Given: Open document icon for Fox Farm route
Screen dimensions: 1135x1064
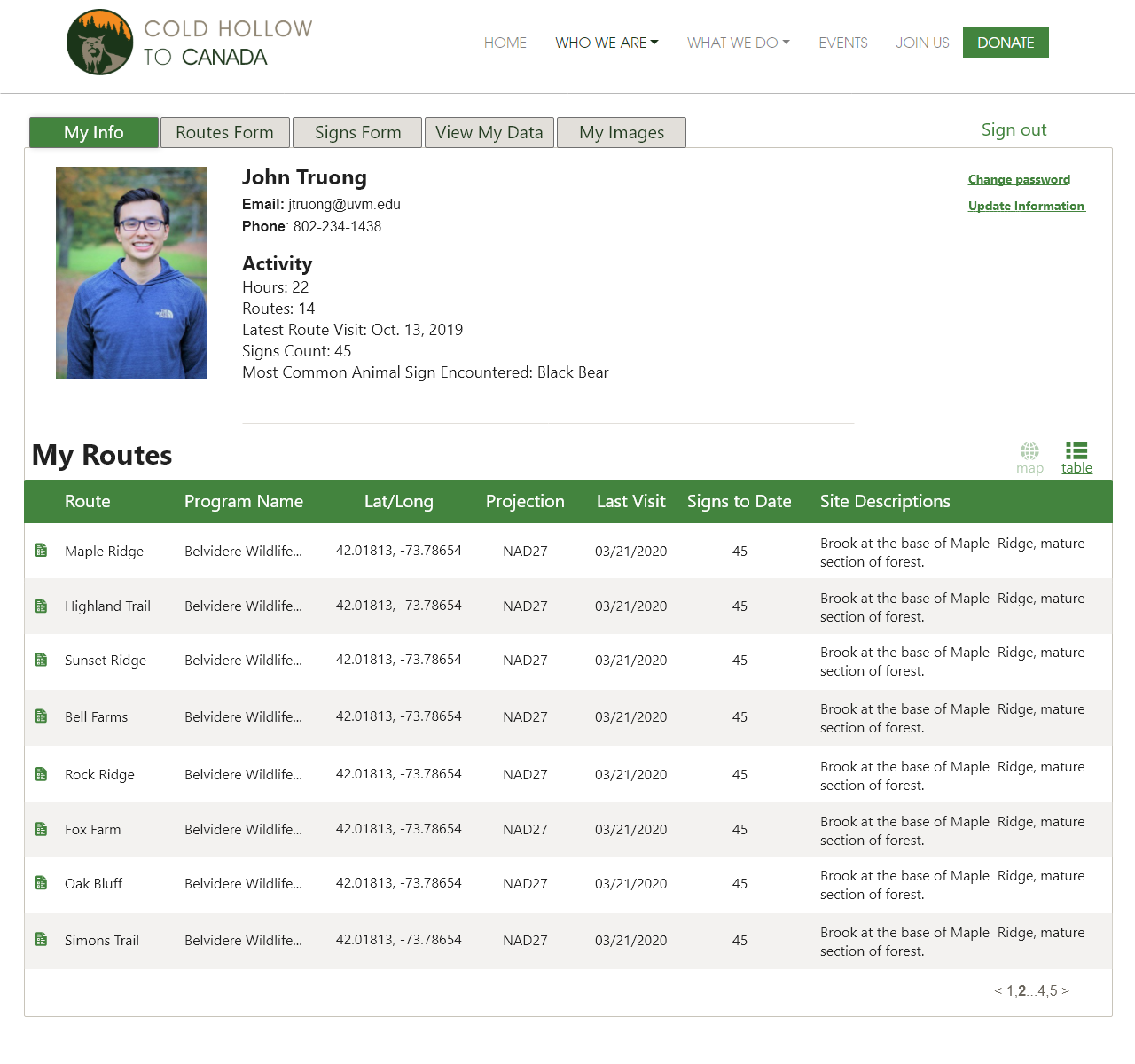Looking at the screenshot, I should pyautogui.click(x=41, y=829).
